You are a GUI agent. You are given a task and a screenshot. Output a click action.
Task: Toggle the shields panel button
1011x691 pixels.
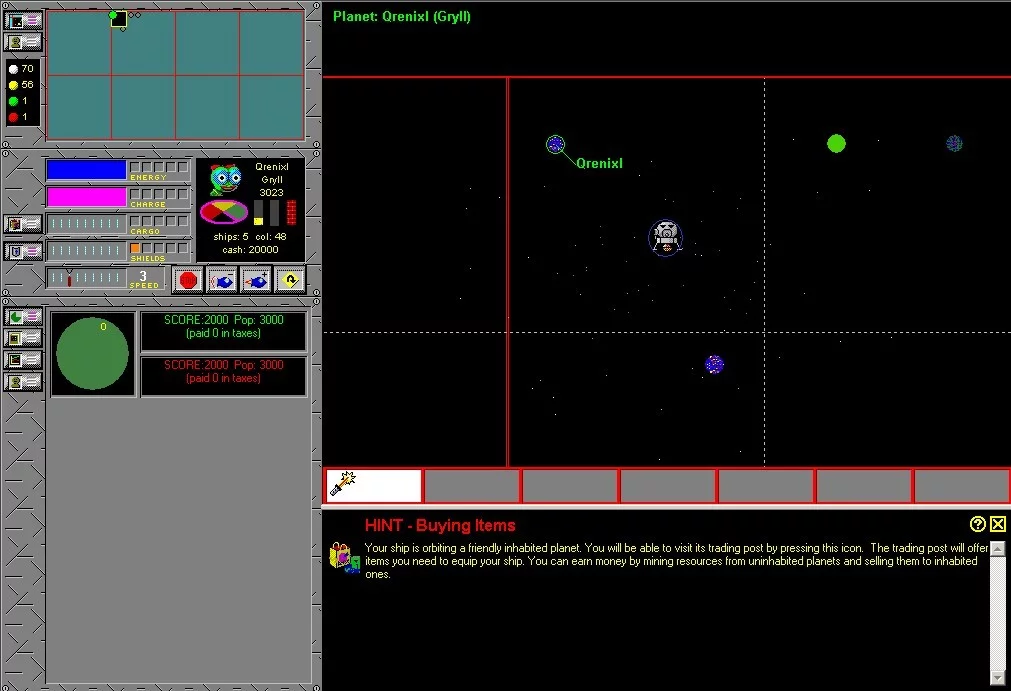tap(23, 251)
